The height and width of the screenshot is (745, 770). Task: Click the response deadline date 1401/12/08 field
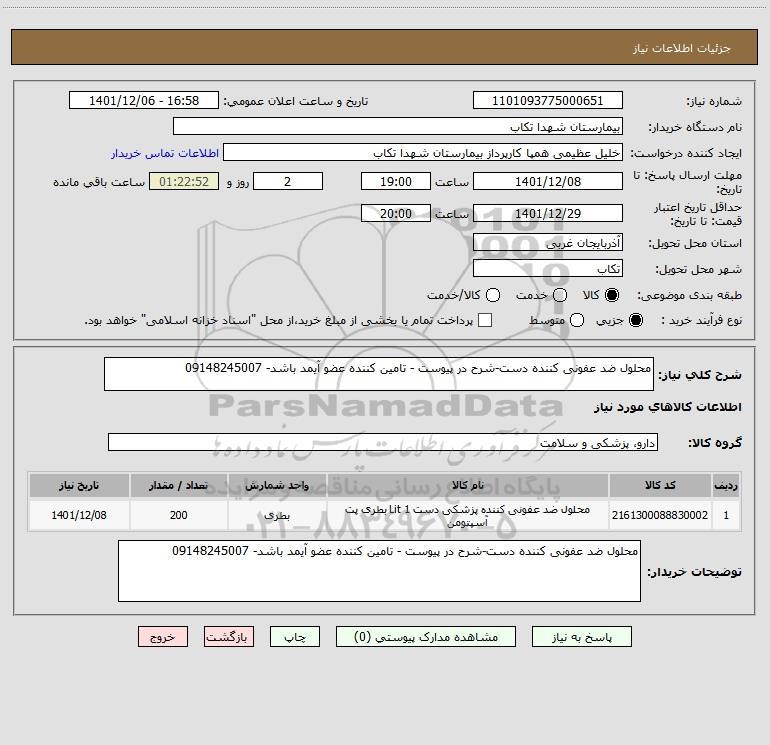point(548,181)
